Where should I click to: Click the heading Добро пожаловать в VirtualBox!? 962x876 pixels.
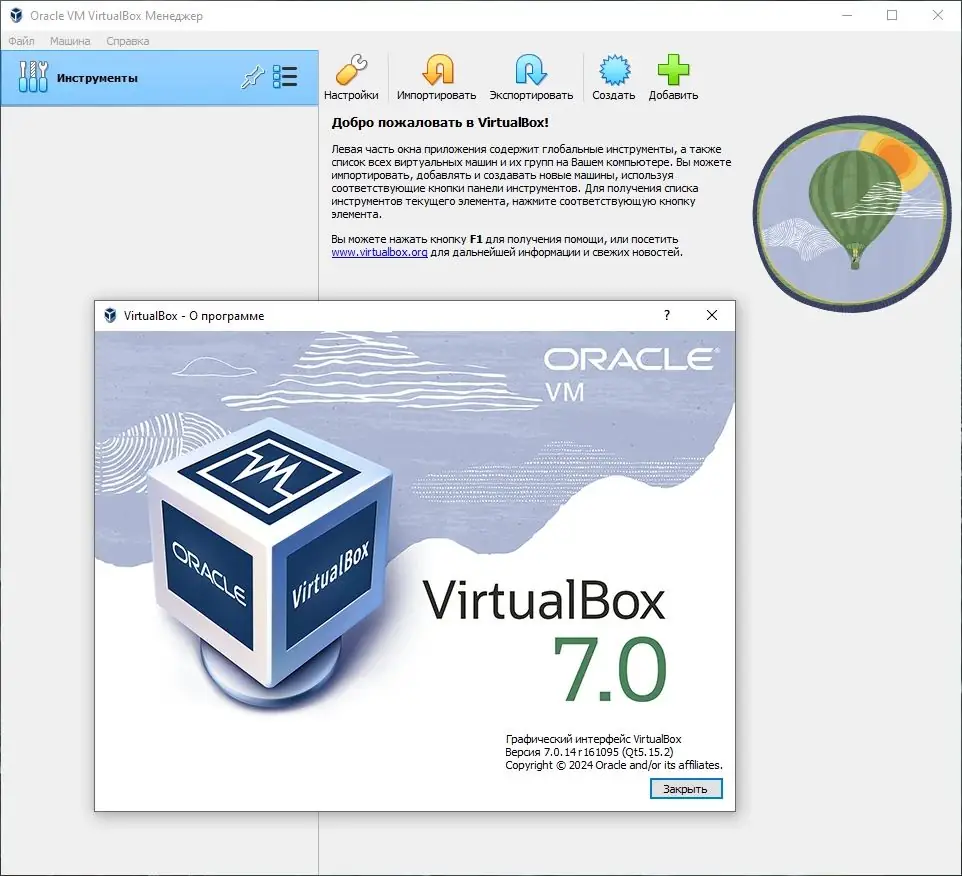click(440, 122)
